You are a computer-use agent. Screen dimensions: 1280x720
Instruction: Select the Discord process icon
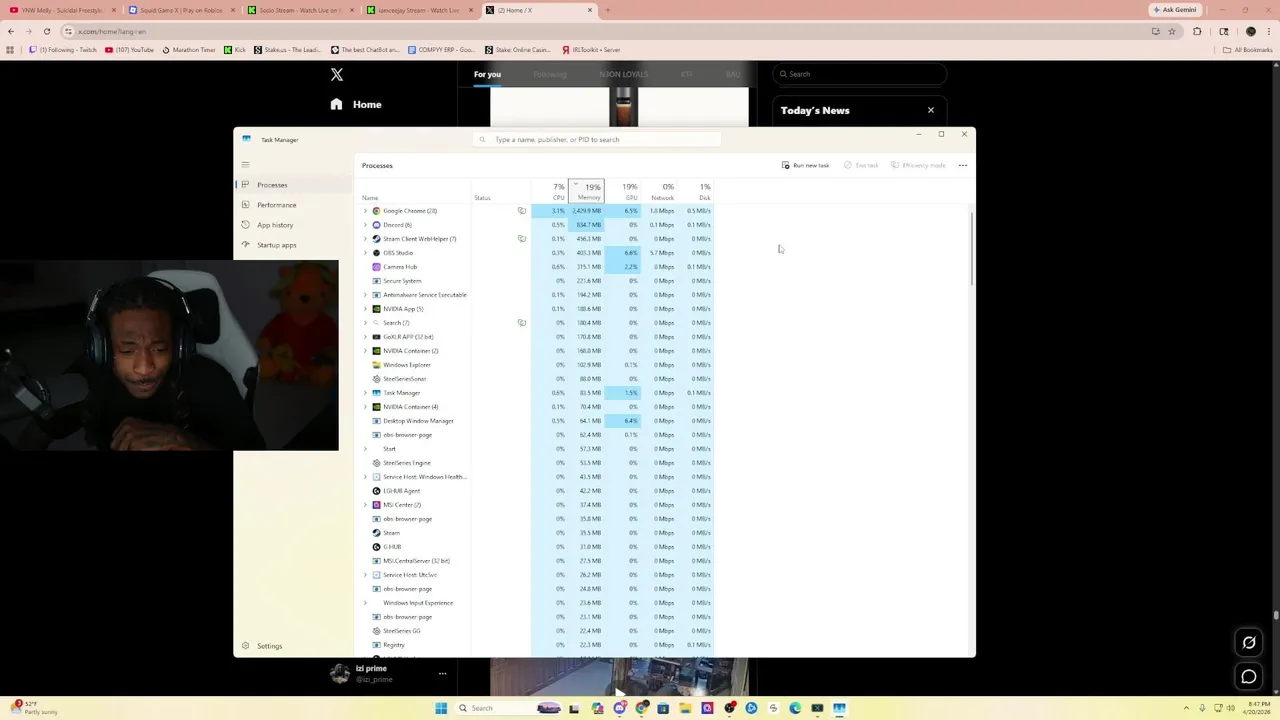(x=376, y=225)
